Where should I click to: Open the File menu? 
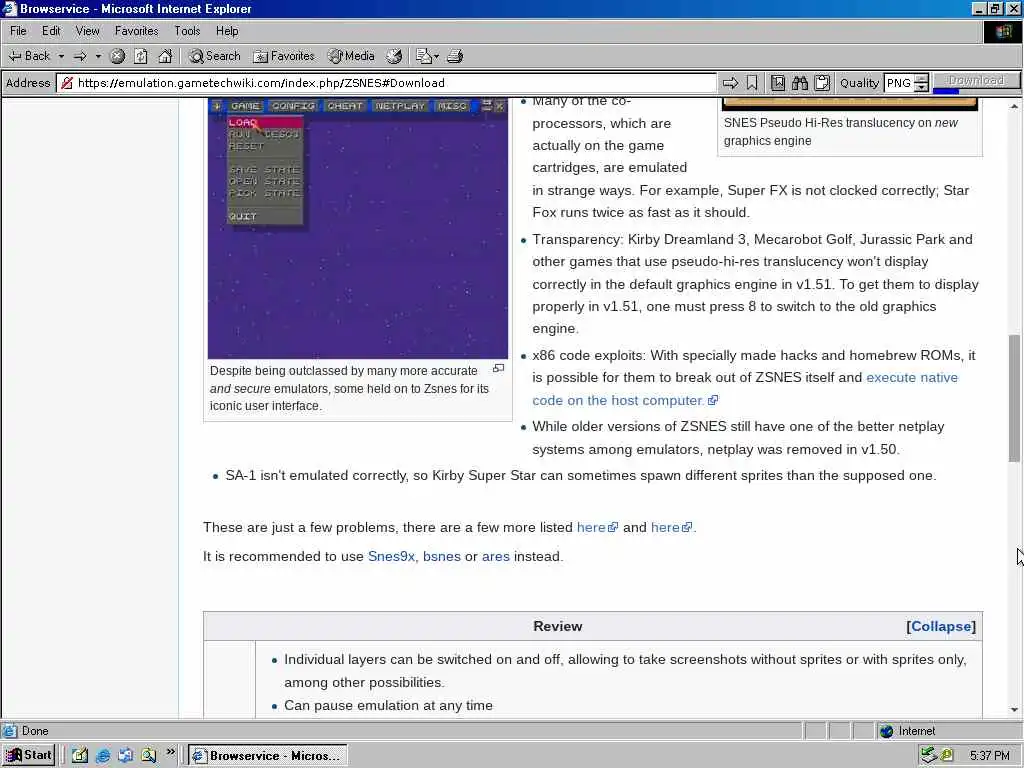click(x=18, y=31)
